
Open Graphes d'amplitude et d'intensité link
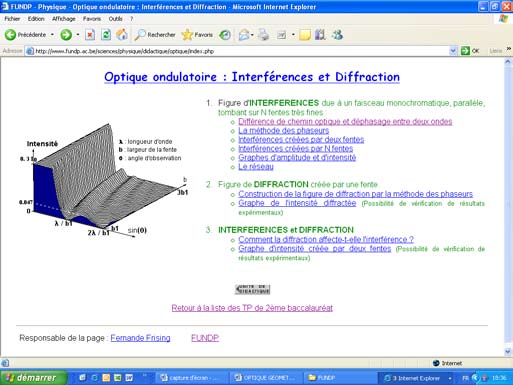pos(297,157)
